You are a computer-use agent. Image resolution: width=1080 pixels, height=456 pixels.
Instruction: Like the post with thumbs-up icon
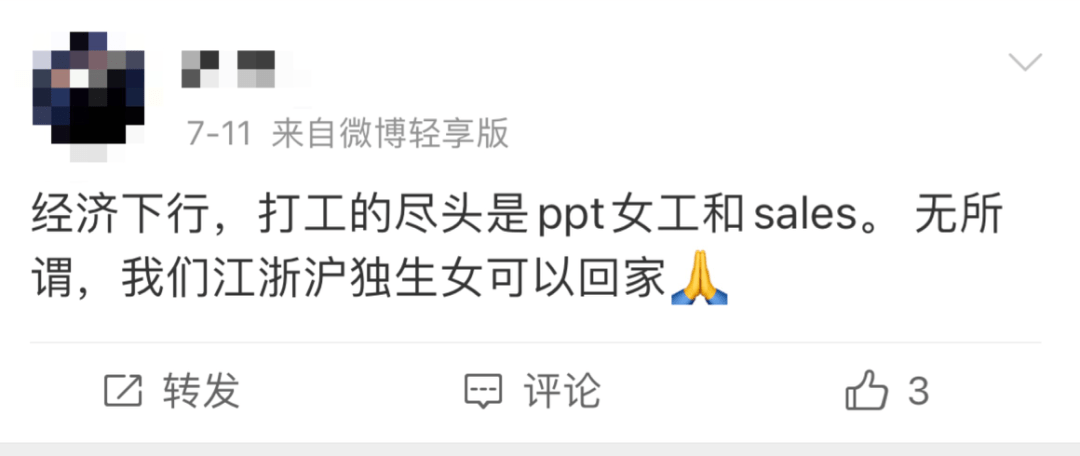[x=866, y=391]
